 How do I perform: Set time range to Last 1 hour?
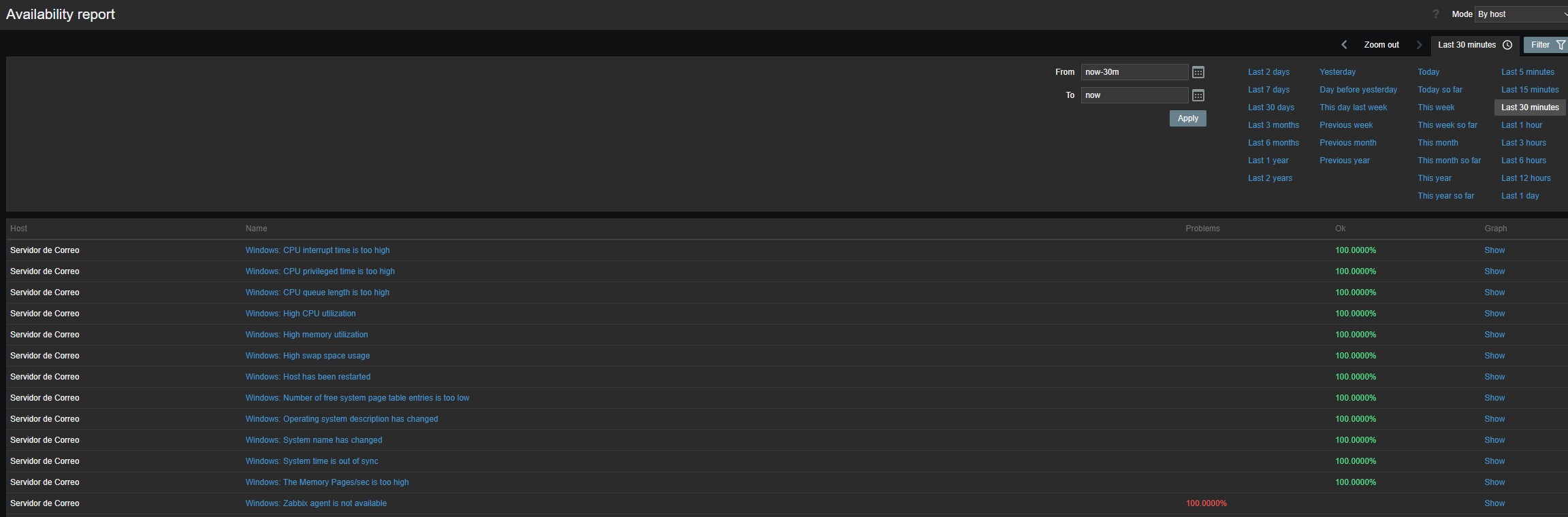(1522, 125)
